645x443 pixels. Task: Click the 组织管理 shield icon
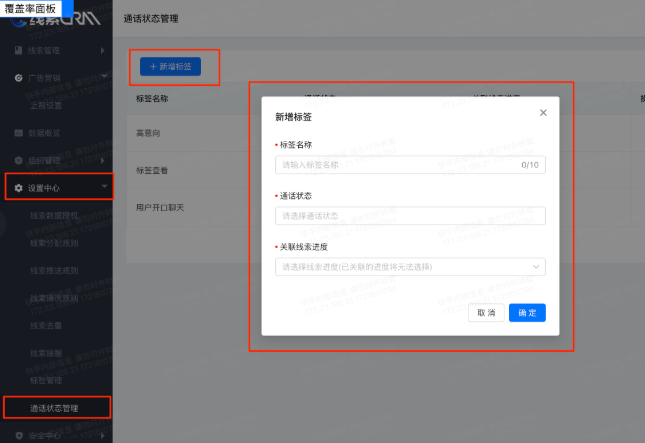pyautogui.click(x=18, y=160)
